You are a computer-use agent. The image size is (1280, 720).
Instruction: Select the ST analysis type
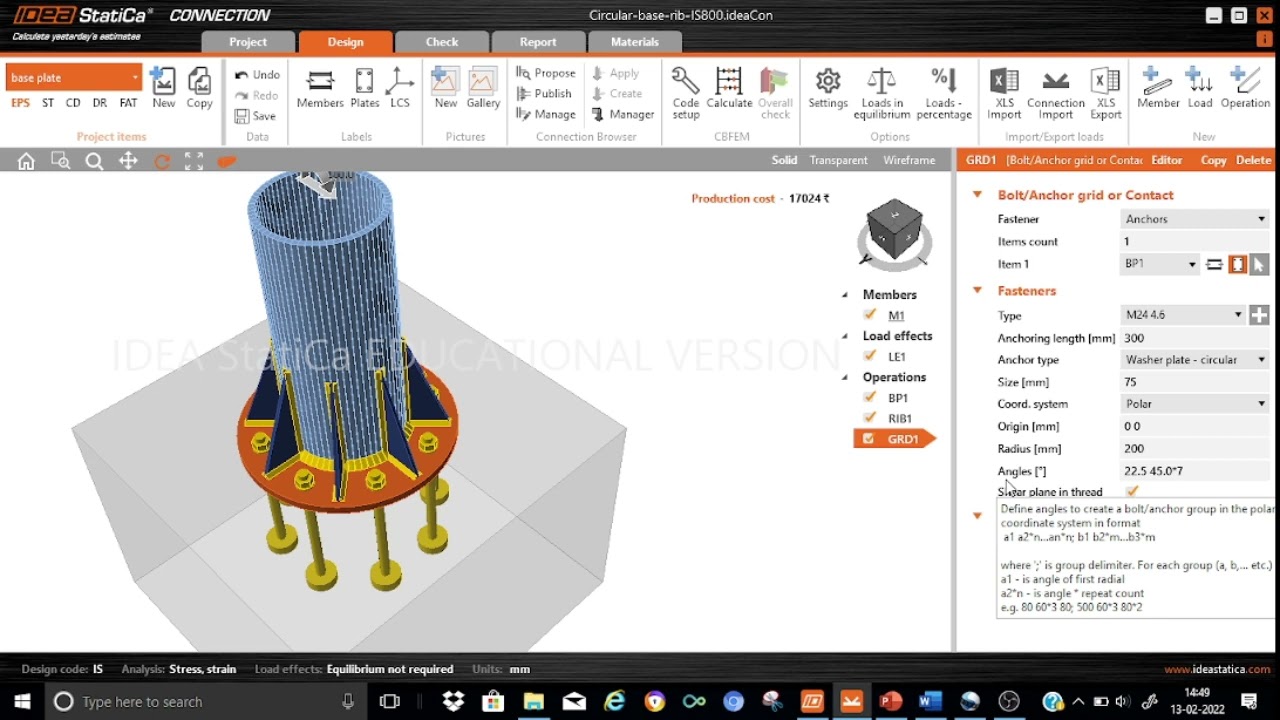pyautogui.click(x=48, y=103)
